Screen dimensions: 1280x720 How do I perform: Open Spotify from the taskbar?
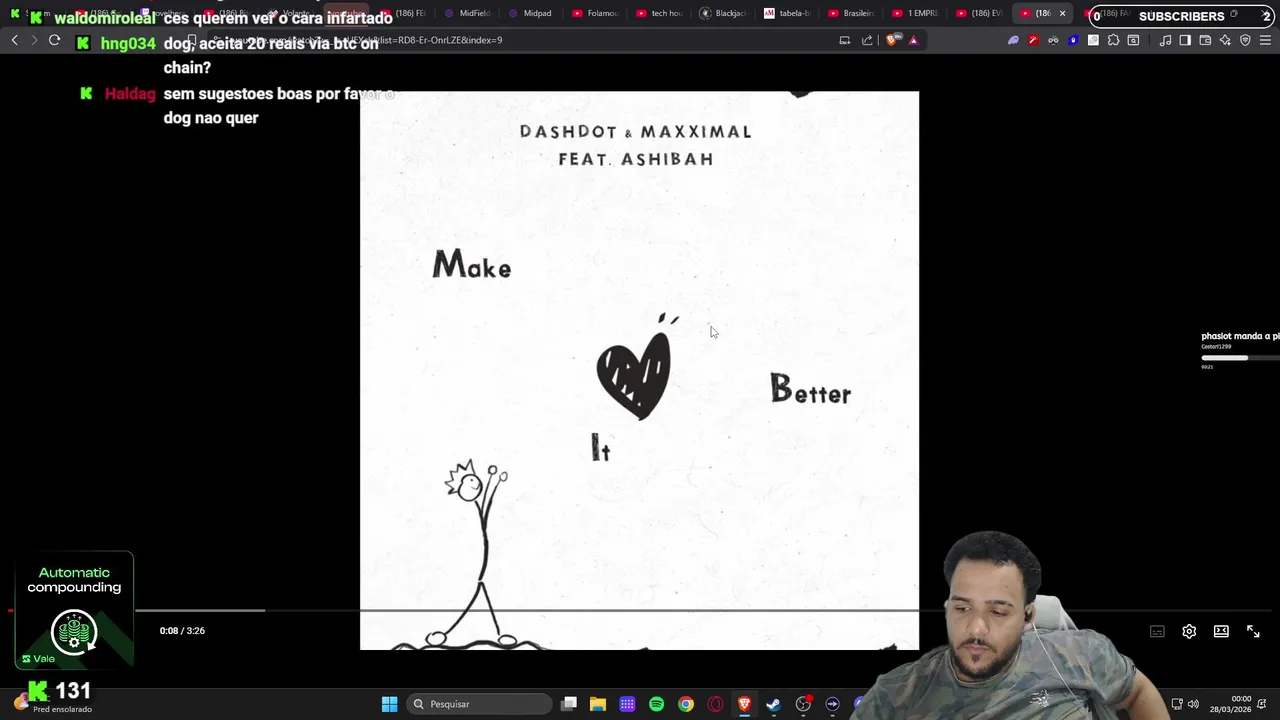click(x=656, y=704)
